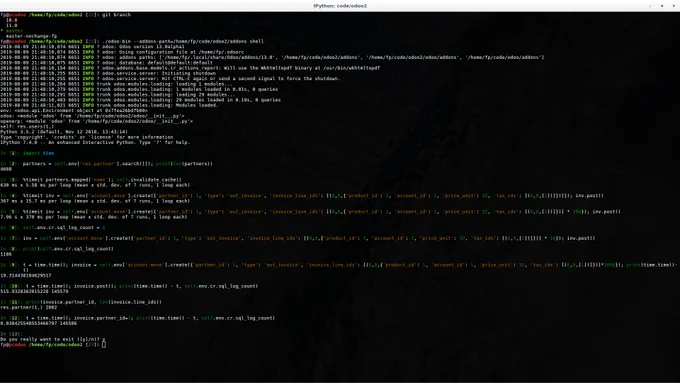Screen dimensions: 680x383
Task: Click the "Hit CTRL-C again" log line
Action: [170, 79]
